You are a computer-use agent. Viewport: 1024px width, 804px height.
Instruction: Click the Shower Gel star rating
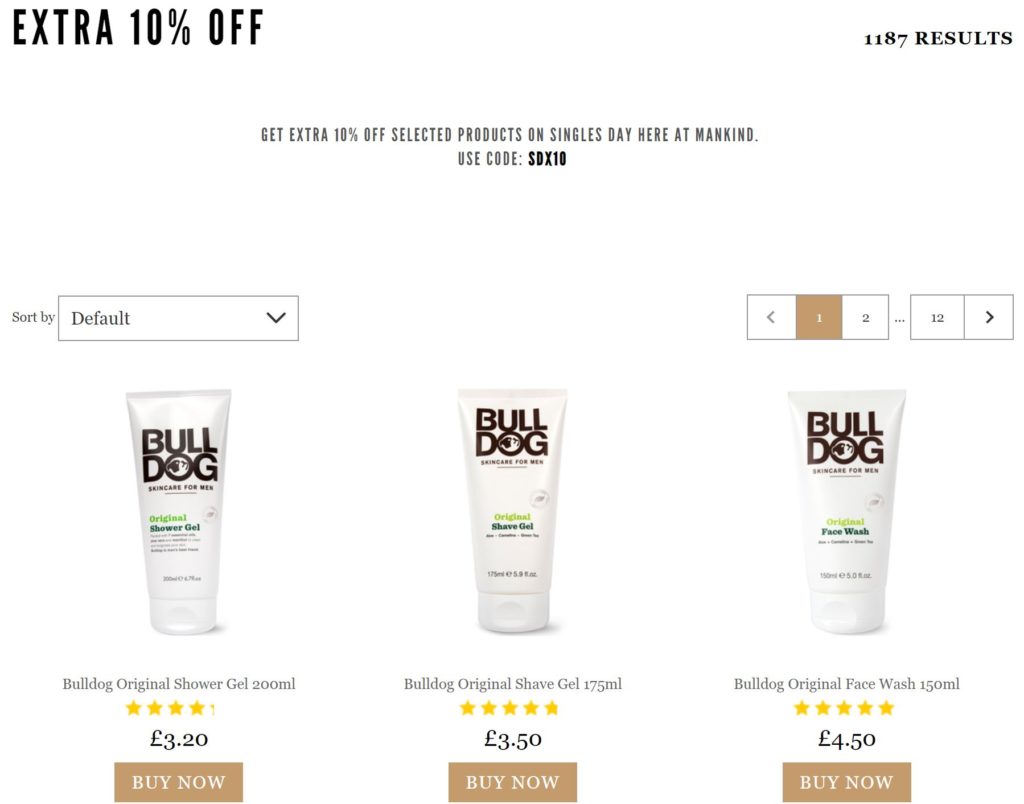[170, 708]
